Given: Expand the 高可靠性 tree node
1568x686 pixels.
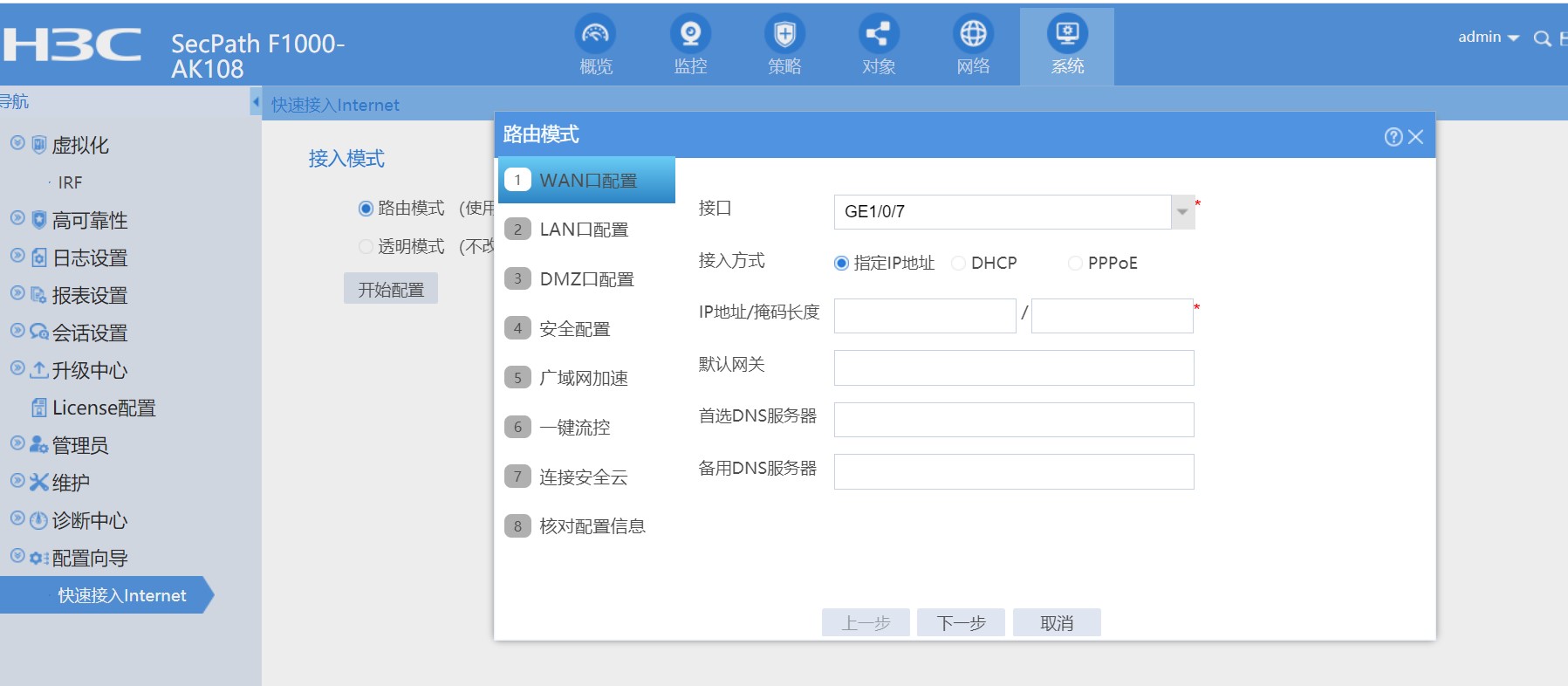Looking at the screenshot, I should tap(17, 218).
